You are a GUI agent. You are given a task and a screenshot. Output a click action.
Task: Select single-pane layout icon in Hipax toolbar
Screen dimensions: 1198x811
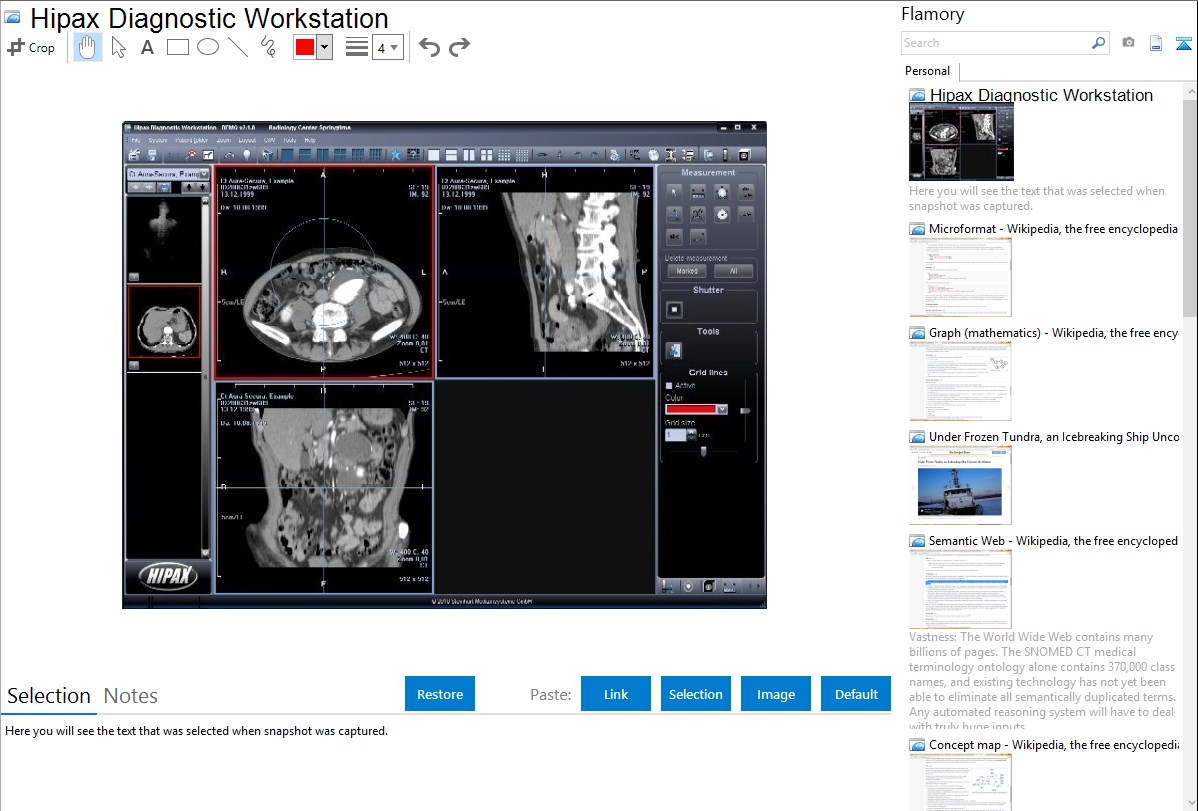tap(433, 155)
